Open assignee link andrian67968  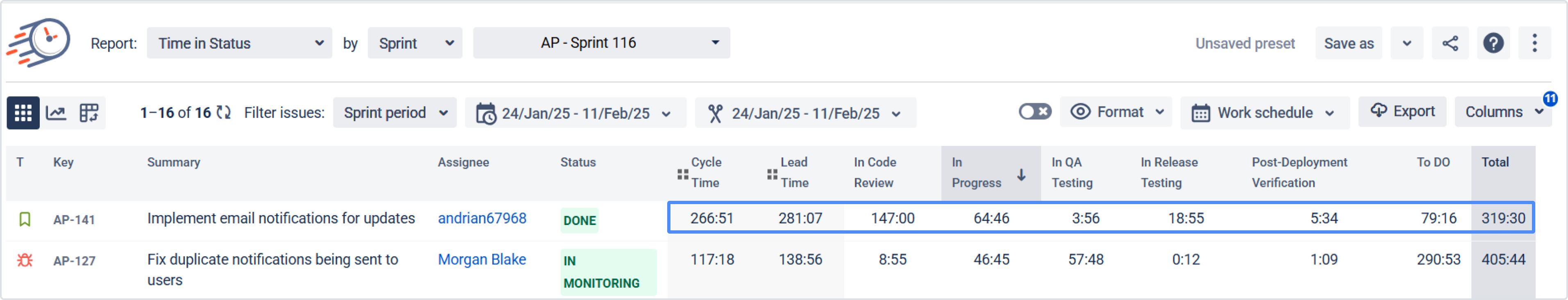[482, 218]
